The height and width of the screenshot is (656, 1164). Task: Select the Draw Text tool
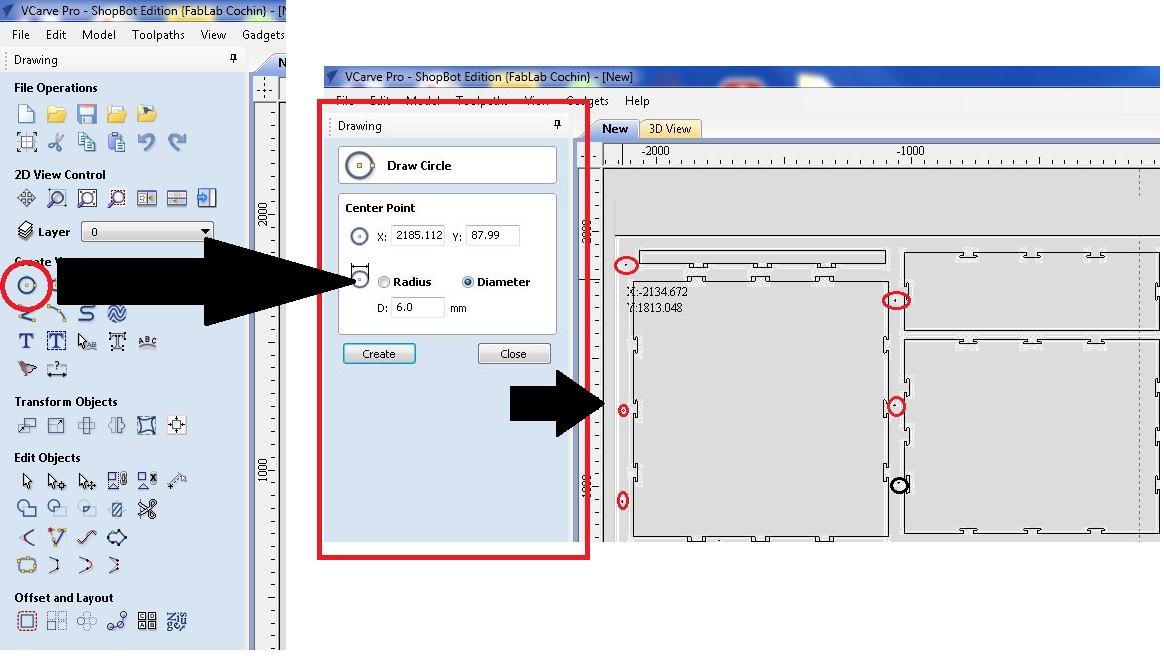coord(26,341)
